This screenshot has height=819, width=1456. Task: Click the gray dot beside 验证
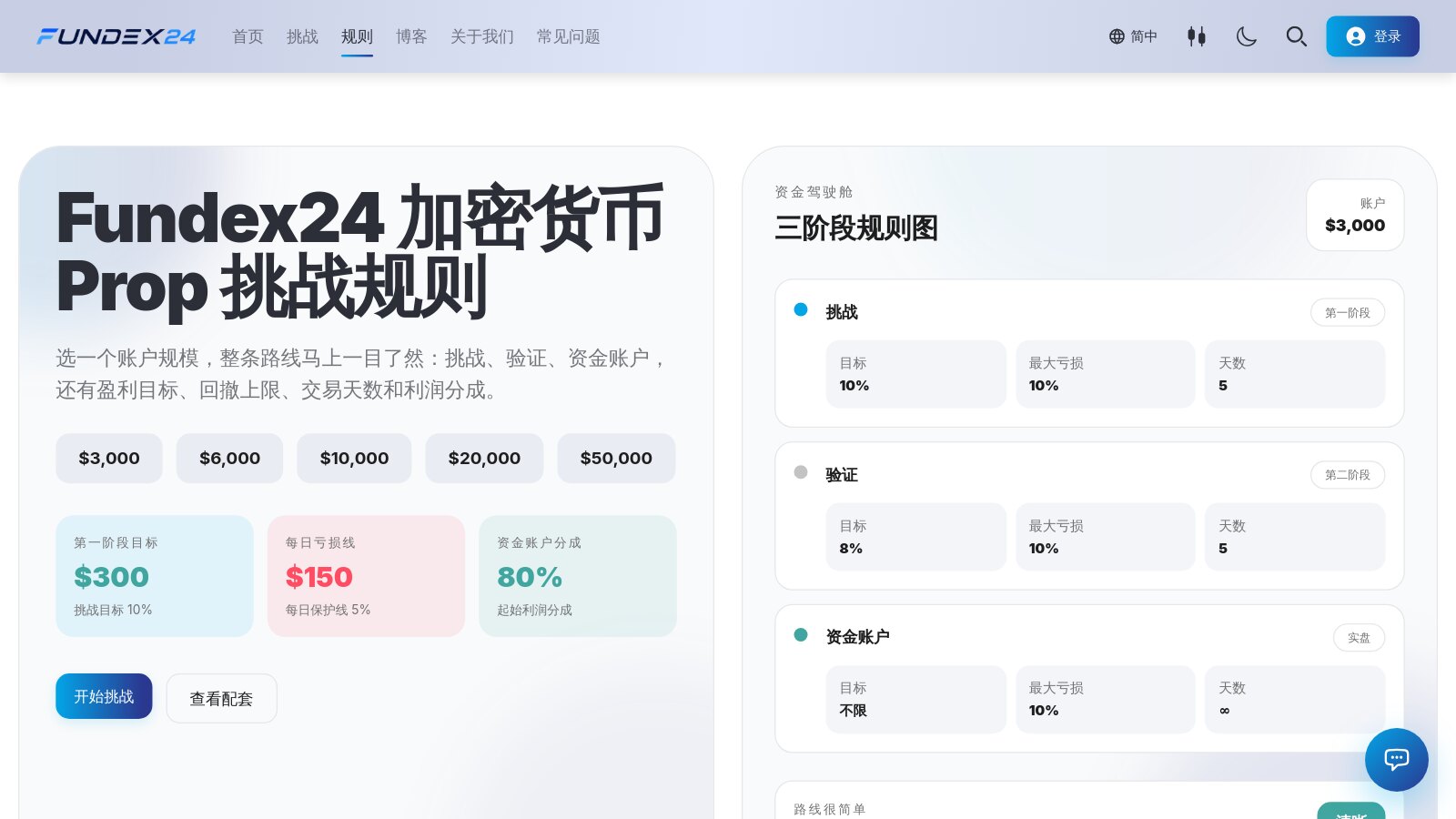click(x=801, y=472)
